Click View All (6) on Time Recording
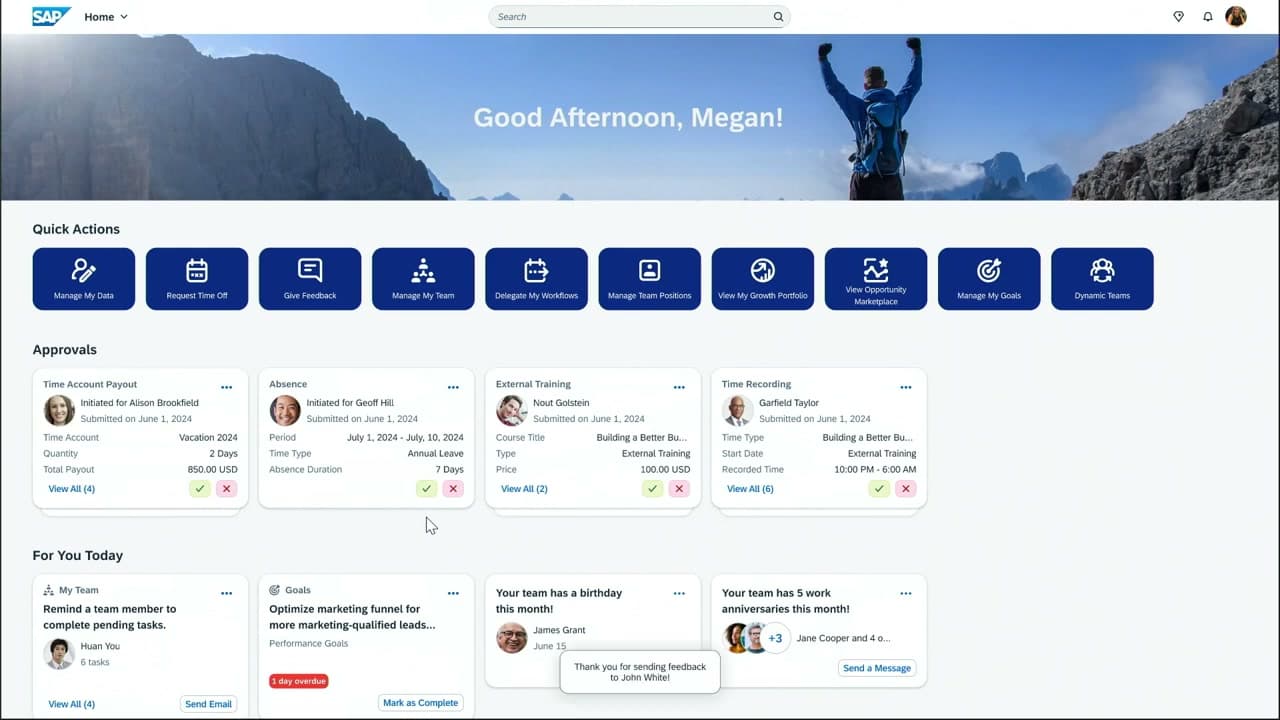The width and height of the screenshot is (1280, 720). [x=750, y=489]
